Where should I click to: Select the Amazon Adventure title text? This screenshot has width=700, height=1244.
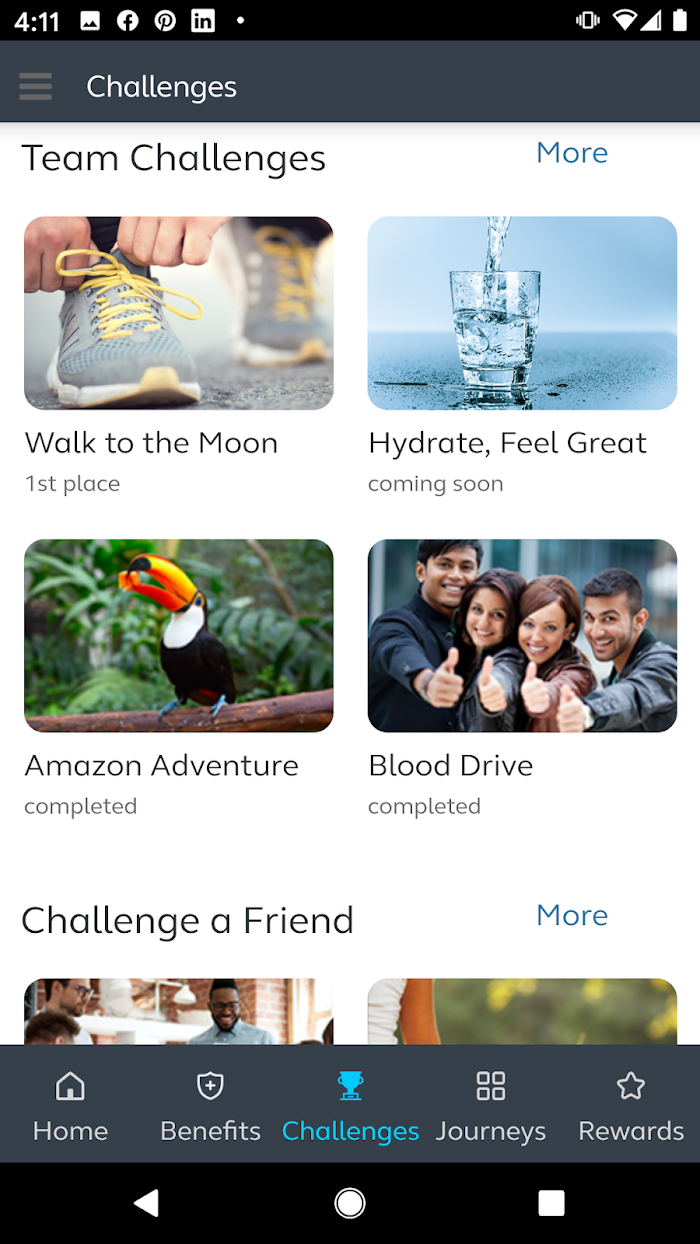(x=162, y=765)
